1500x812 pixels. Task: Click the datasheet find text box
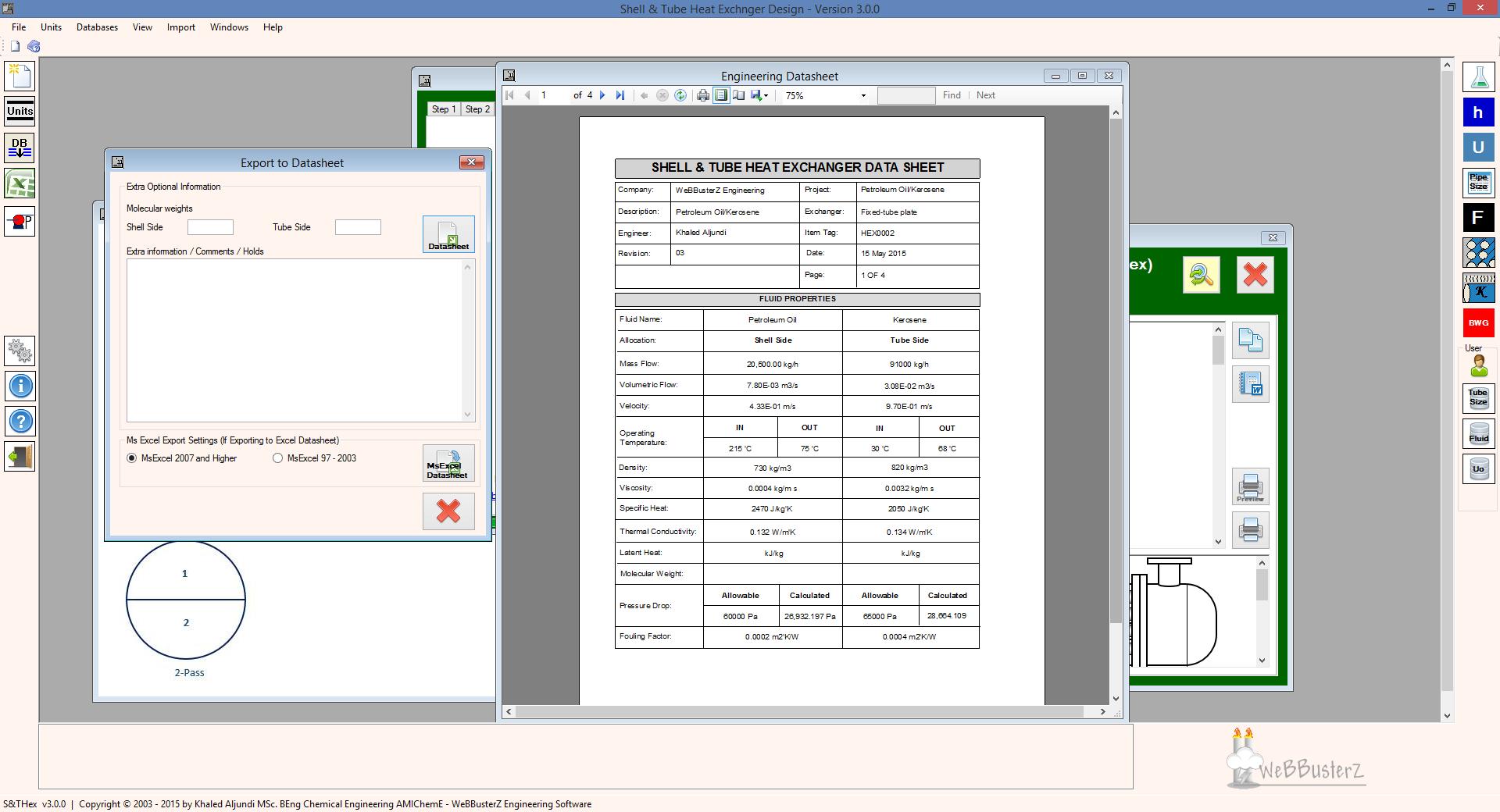(x=906, y=95)
